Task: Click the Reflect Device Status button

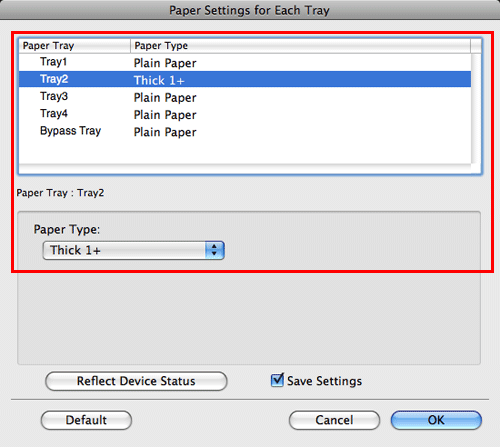Action: pos(136,381)
